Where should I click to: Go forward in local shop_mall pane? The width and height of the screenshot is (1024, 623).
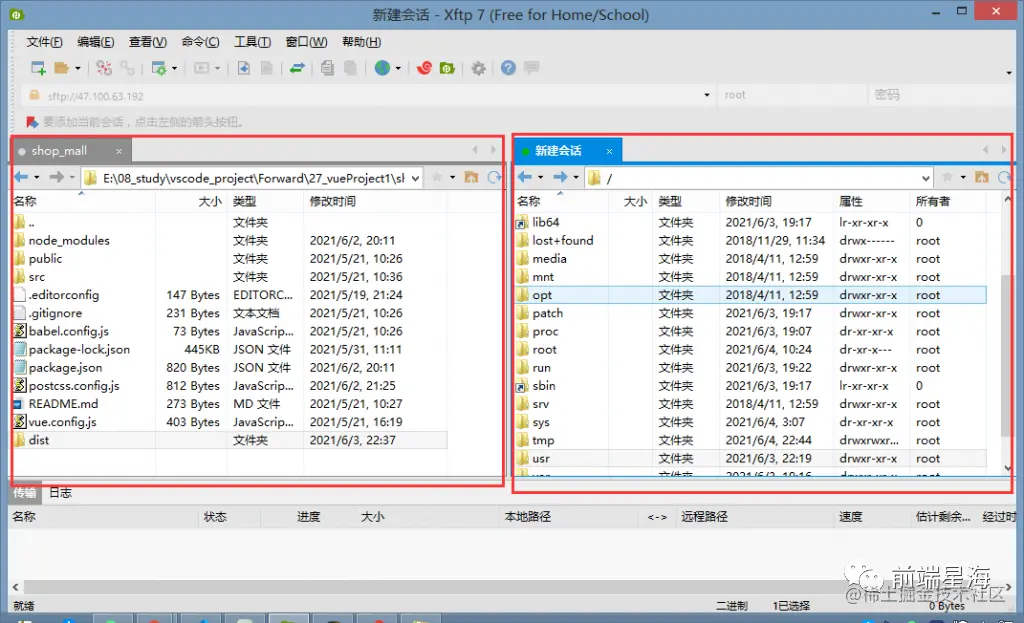coord(57,177)
